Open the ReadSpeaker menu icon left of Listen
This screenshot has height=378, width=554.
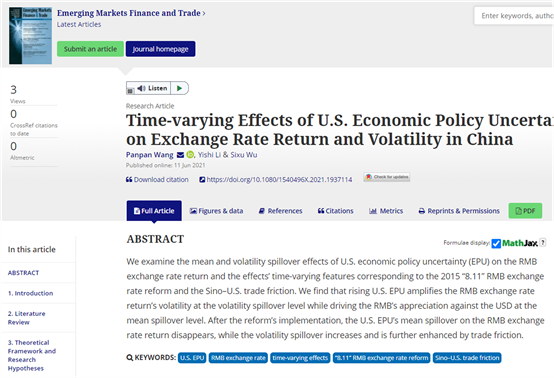pos(130,90)
